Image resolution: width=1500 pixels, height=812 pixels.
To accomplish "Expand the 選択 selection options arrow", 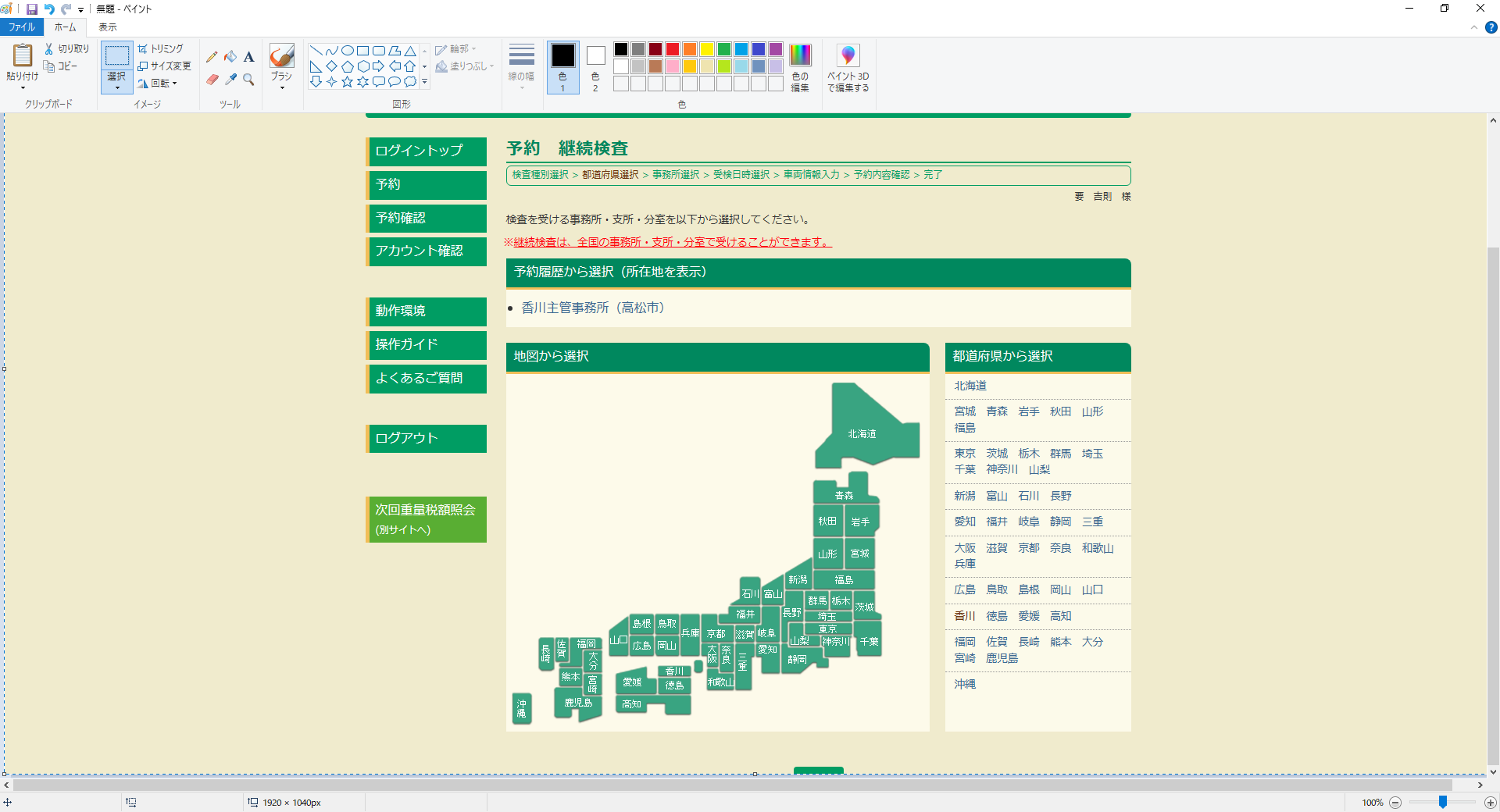I will point(117,87).
